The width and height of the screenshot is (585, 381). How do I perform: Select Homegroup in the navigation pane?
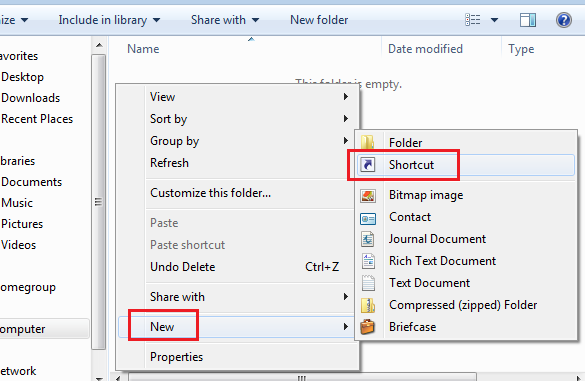tap(28, 287)
